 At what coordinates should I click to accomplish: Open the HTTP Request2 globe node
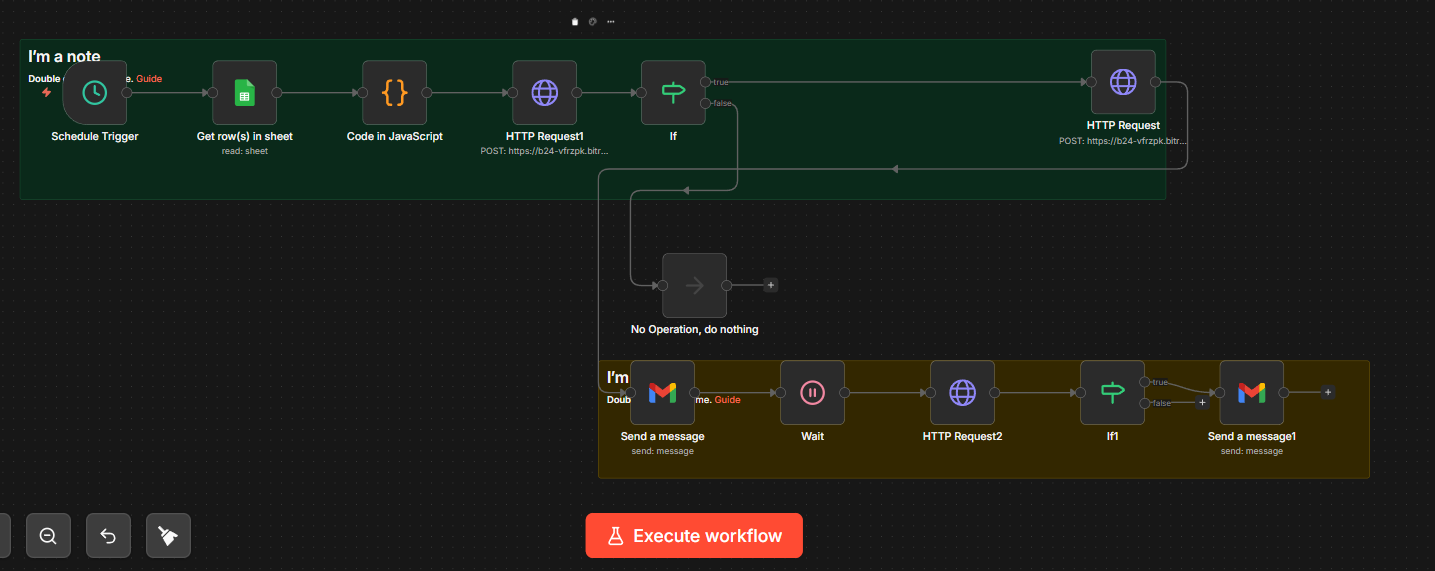coord(962,393)
